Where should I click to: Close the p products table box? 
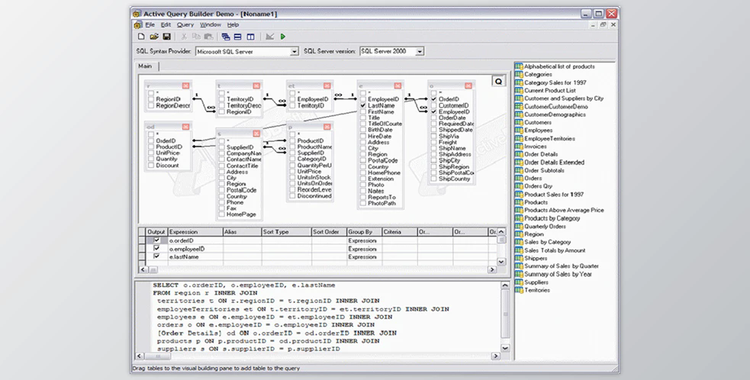click(x=327, y=127)
